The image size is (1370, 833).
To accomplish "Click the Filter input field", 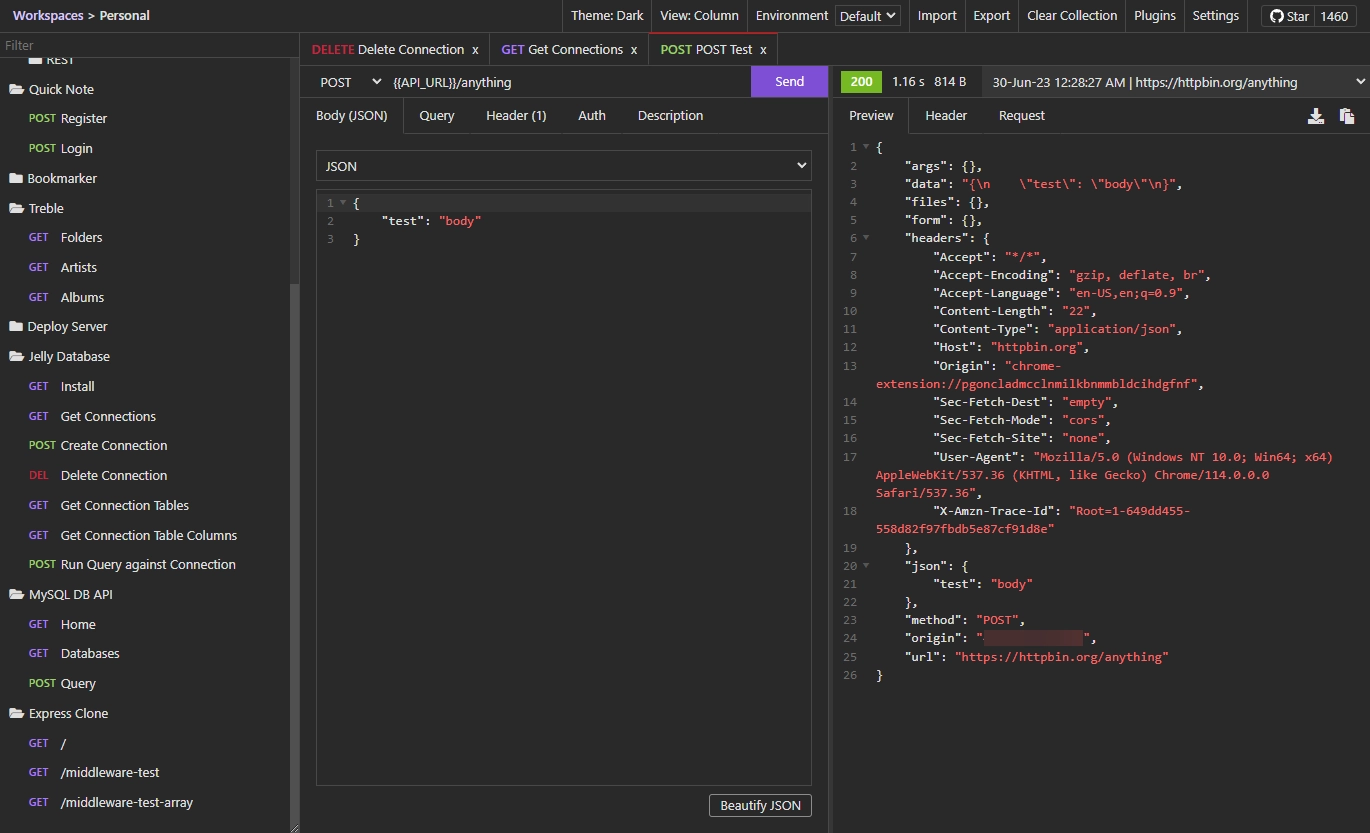I will click(148, 45).
